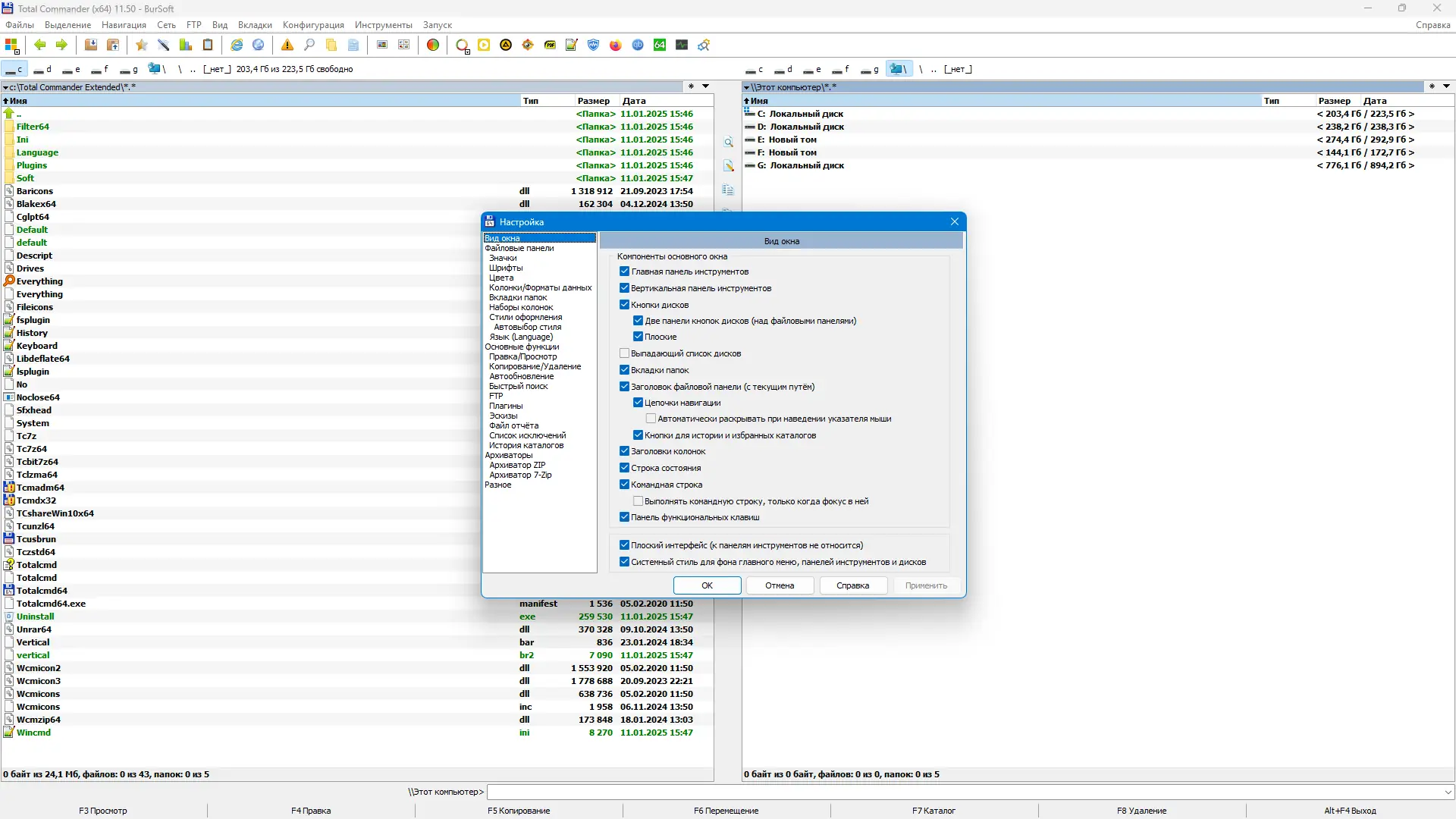This screenshot has width=1456, height=819.
Task: Open the magnifier search icon in toolbar
Action: tap(309, 45)
